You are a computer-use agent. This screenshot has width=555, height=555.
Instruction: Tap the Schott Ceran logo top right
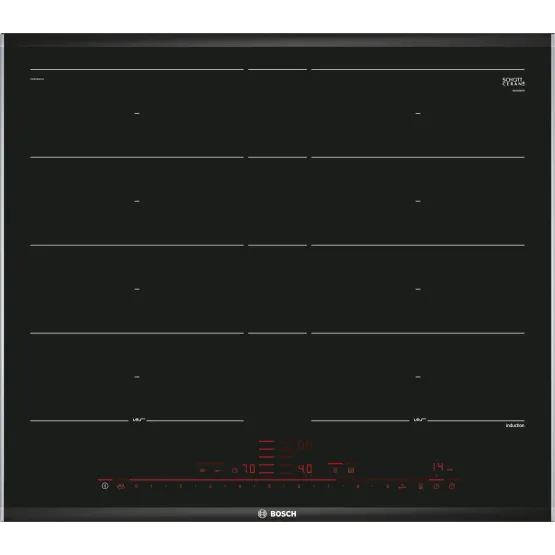click(x=514, y=82)
